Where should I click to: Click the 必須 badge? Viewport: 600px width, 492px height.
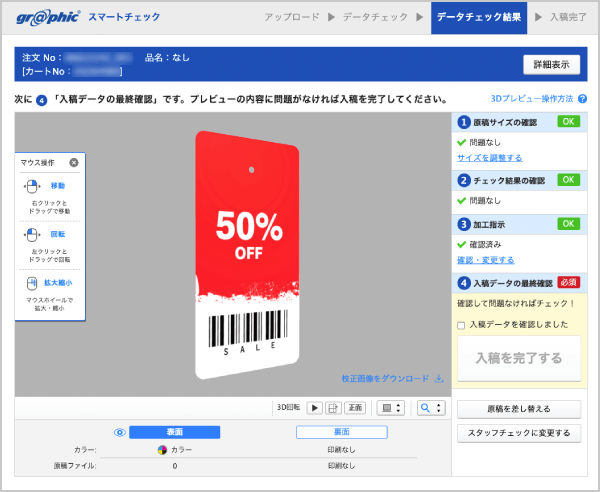[569, 282]
